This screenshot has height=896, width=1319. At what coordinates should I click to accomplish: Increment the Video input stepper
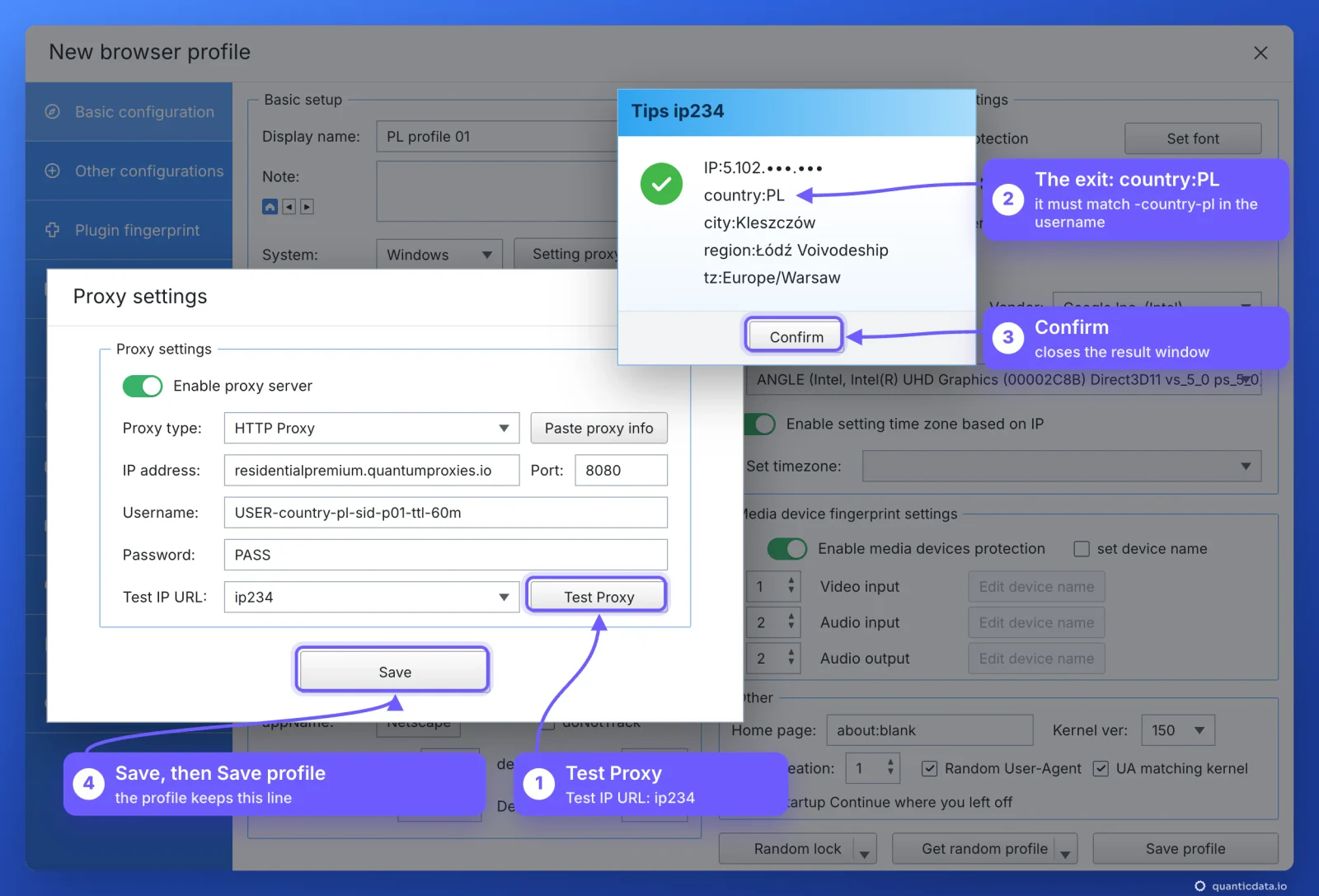coord(791,580)
